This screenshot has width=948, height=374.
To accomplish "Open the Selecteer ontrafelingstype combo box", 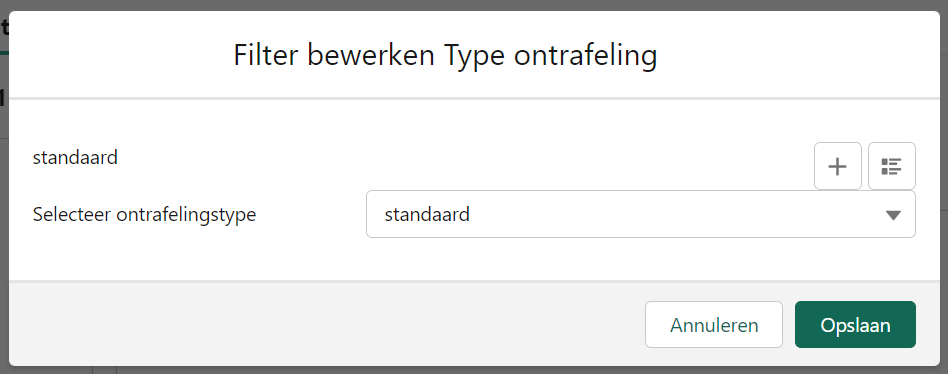I will point(640,214).
